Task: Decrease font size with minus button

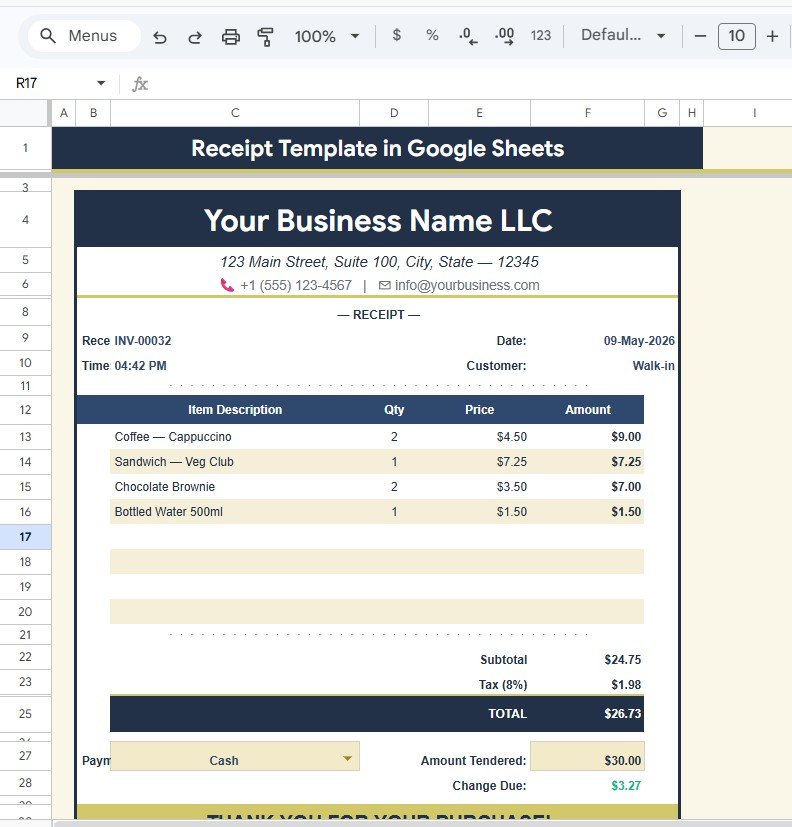Action: 700,36
